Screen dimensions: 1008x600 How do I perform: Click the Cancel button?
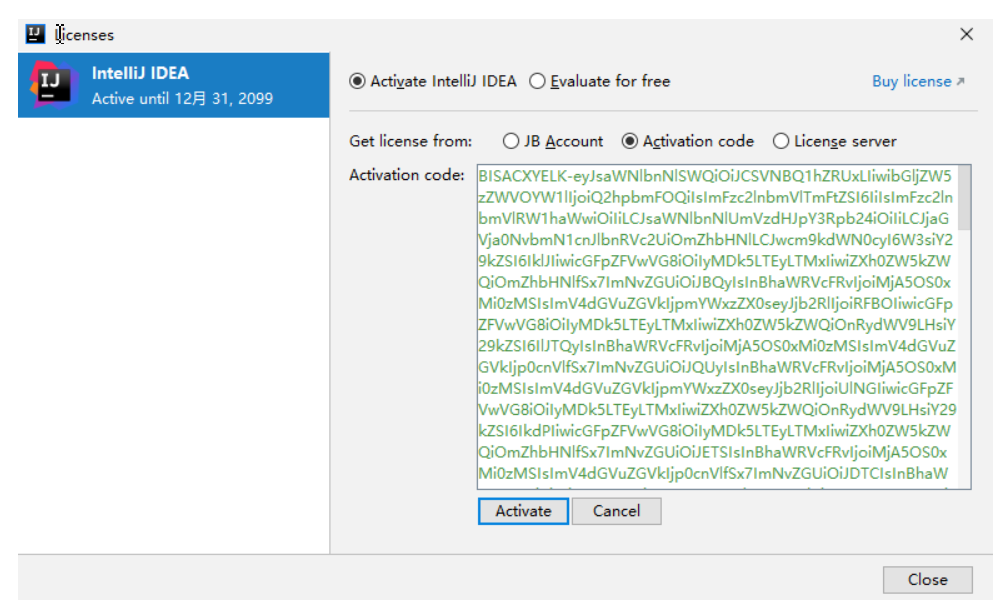616,511
